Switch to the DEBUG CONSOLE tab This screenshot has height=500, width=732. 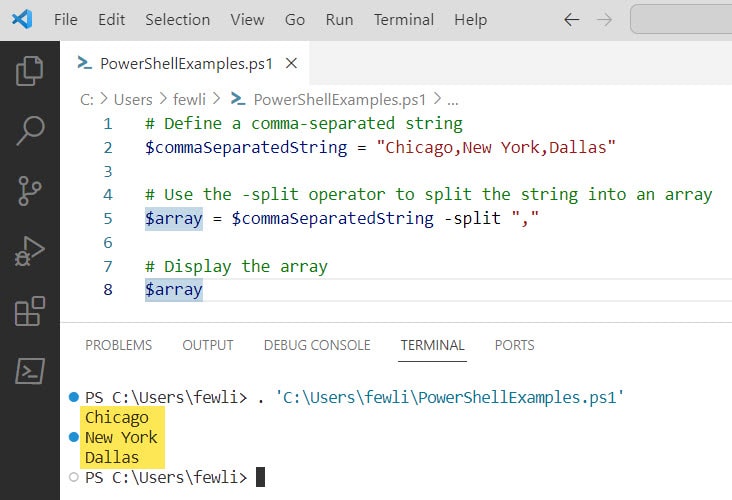(317, 345)
